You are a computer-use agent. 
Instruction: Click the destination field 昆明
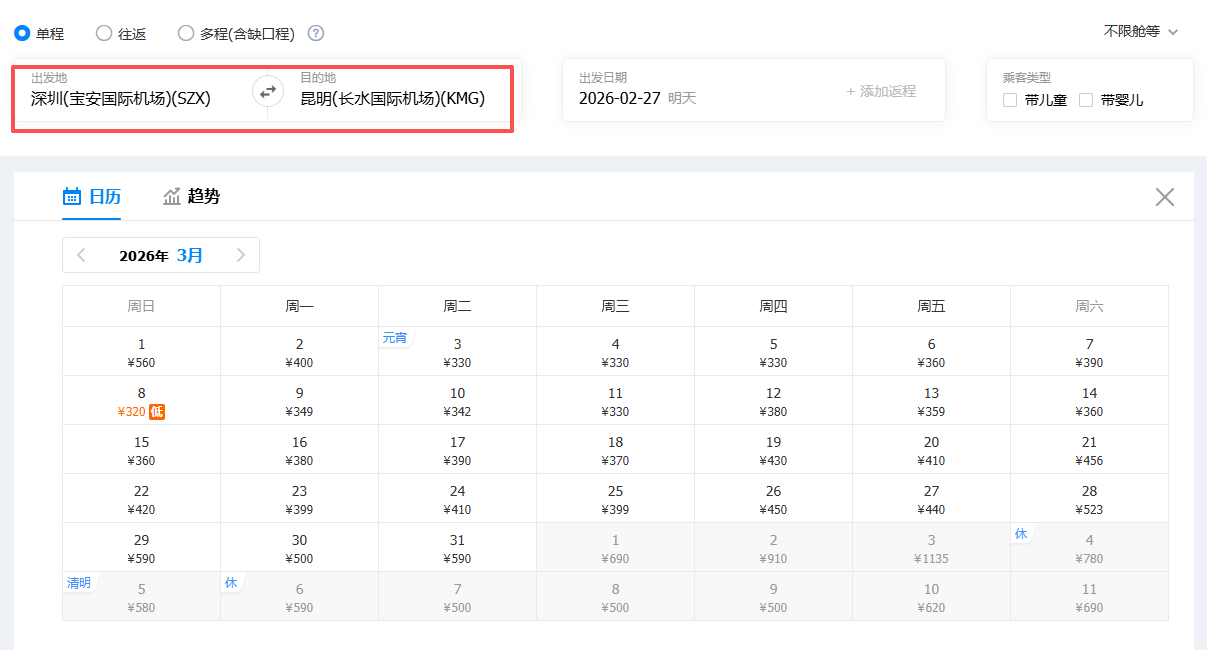click(x=392, y=98)
